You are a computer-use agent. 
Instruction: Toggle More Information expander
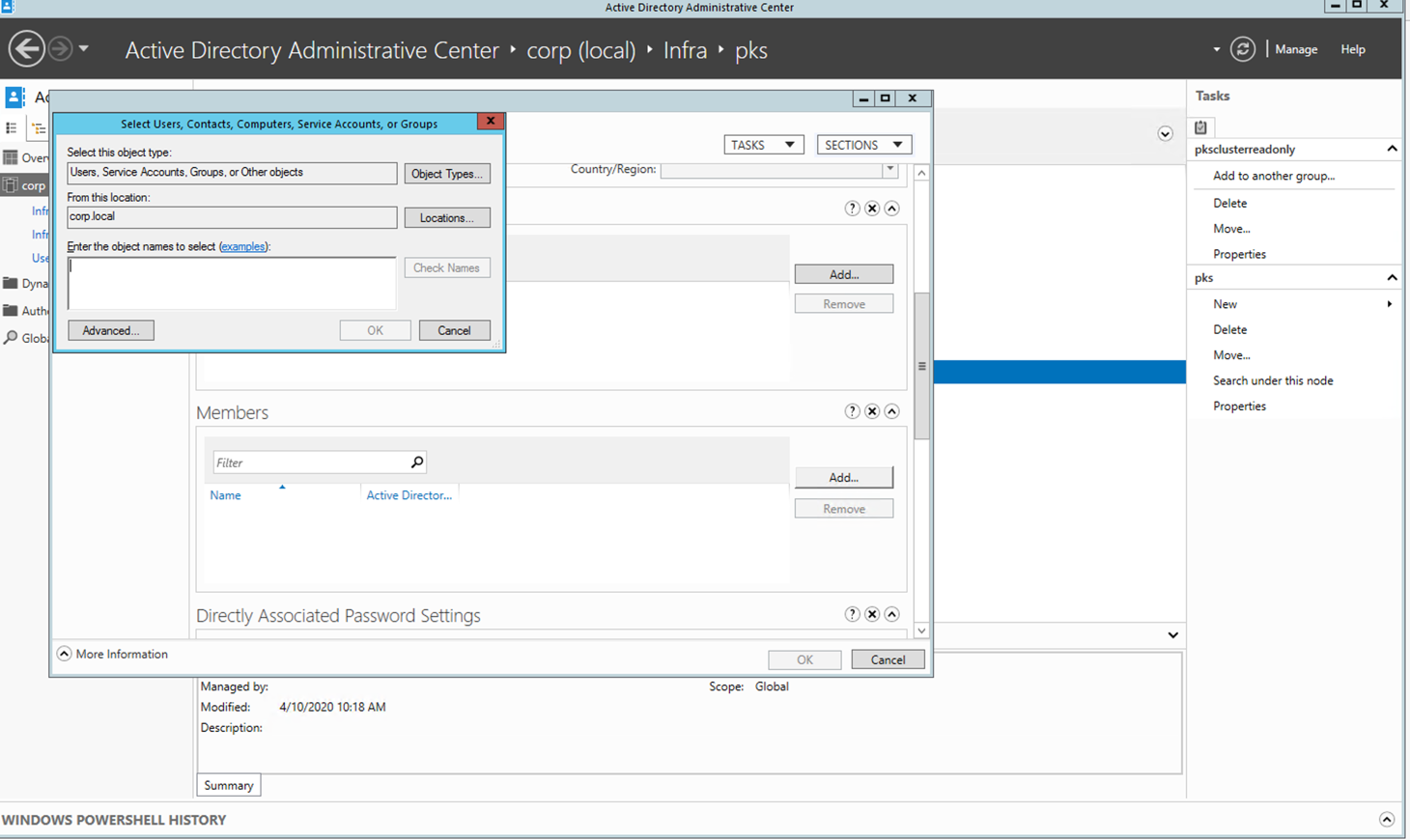(64, 654)
